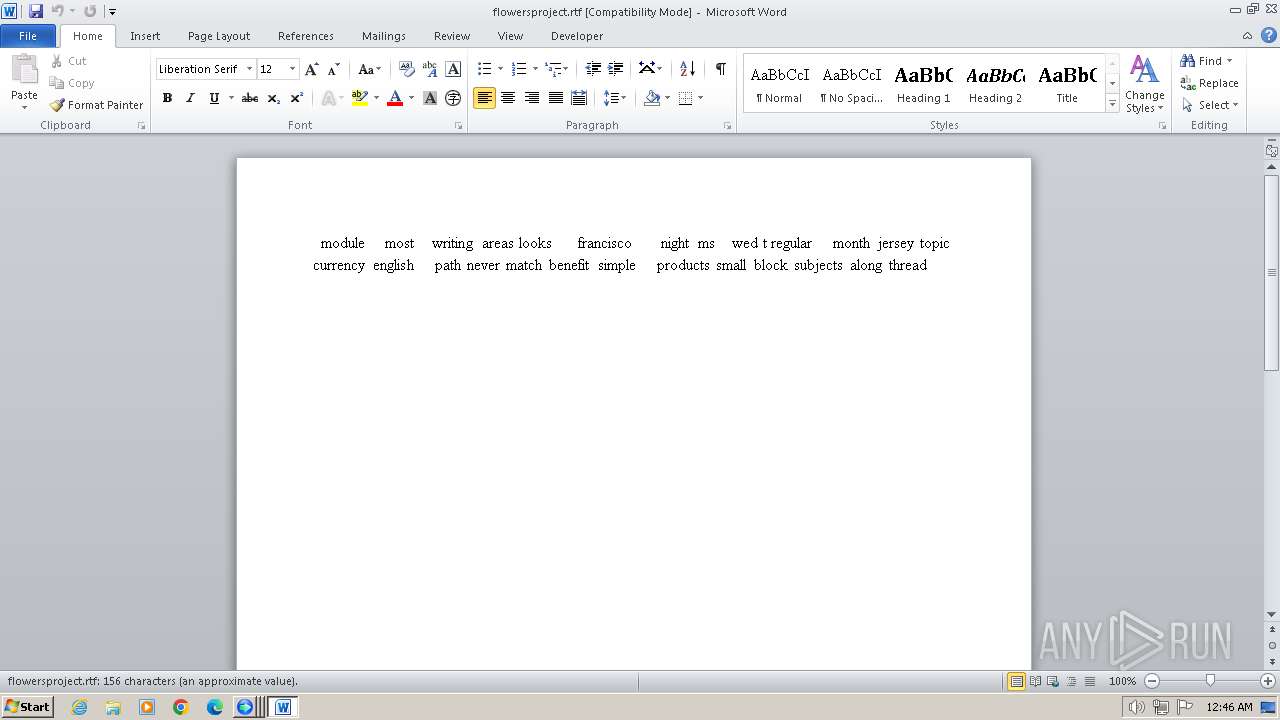Expand the Underline style dropdown arrow
This screenshot has height=720, width=1280.
[x=231, y=98]
